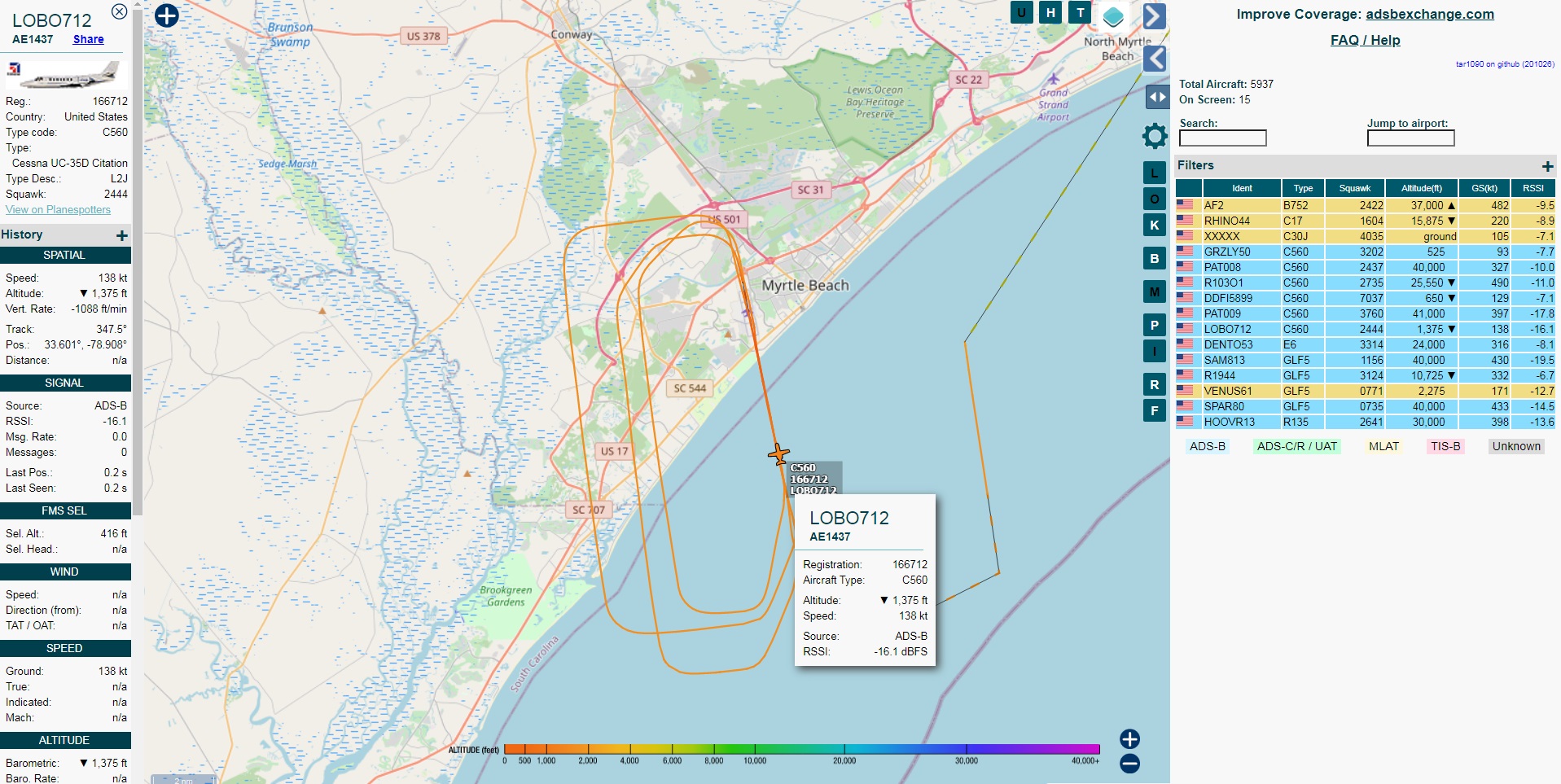
Task: Click the Unknown legend label
Action: pos(1516,446)
